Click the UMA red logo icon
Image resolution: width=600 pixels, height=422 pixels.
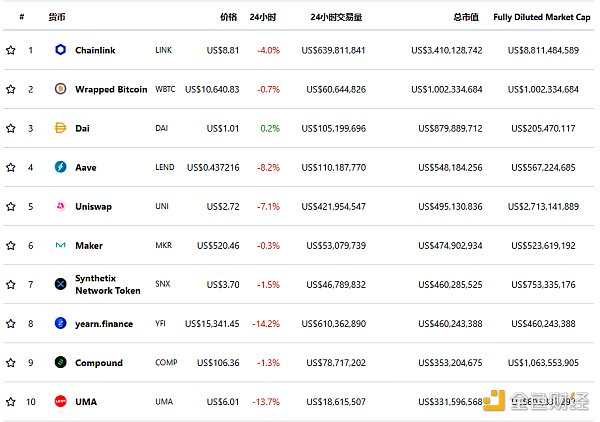60,401
